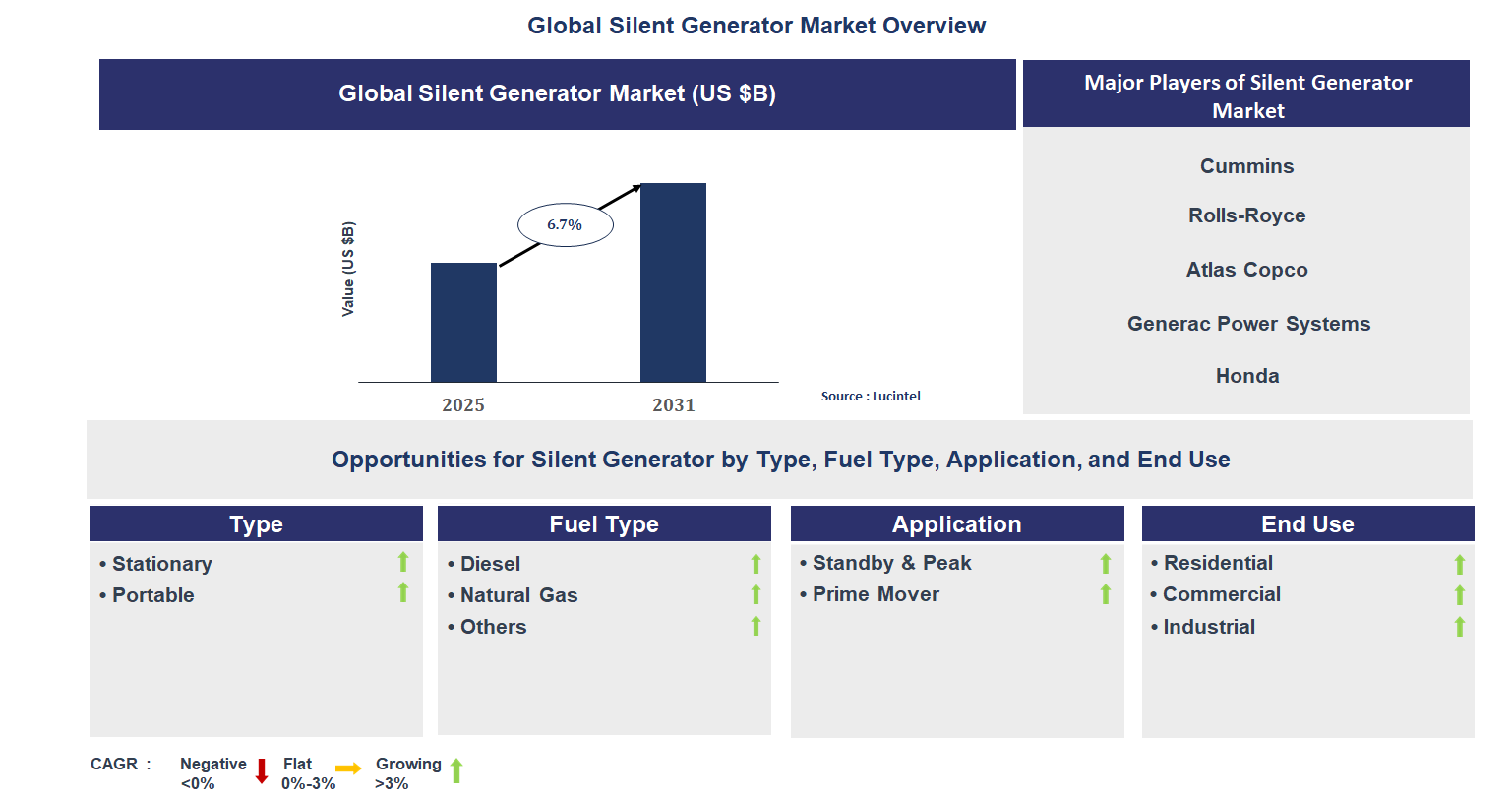The width and height of the screenshot is (1512, 799).
Task: Click the 6.7% CAGR oval on the chart
Action: pyautogui.click(x=564, y=223)
